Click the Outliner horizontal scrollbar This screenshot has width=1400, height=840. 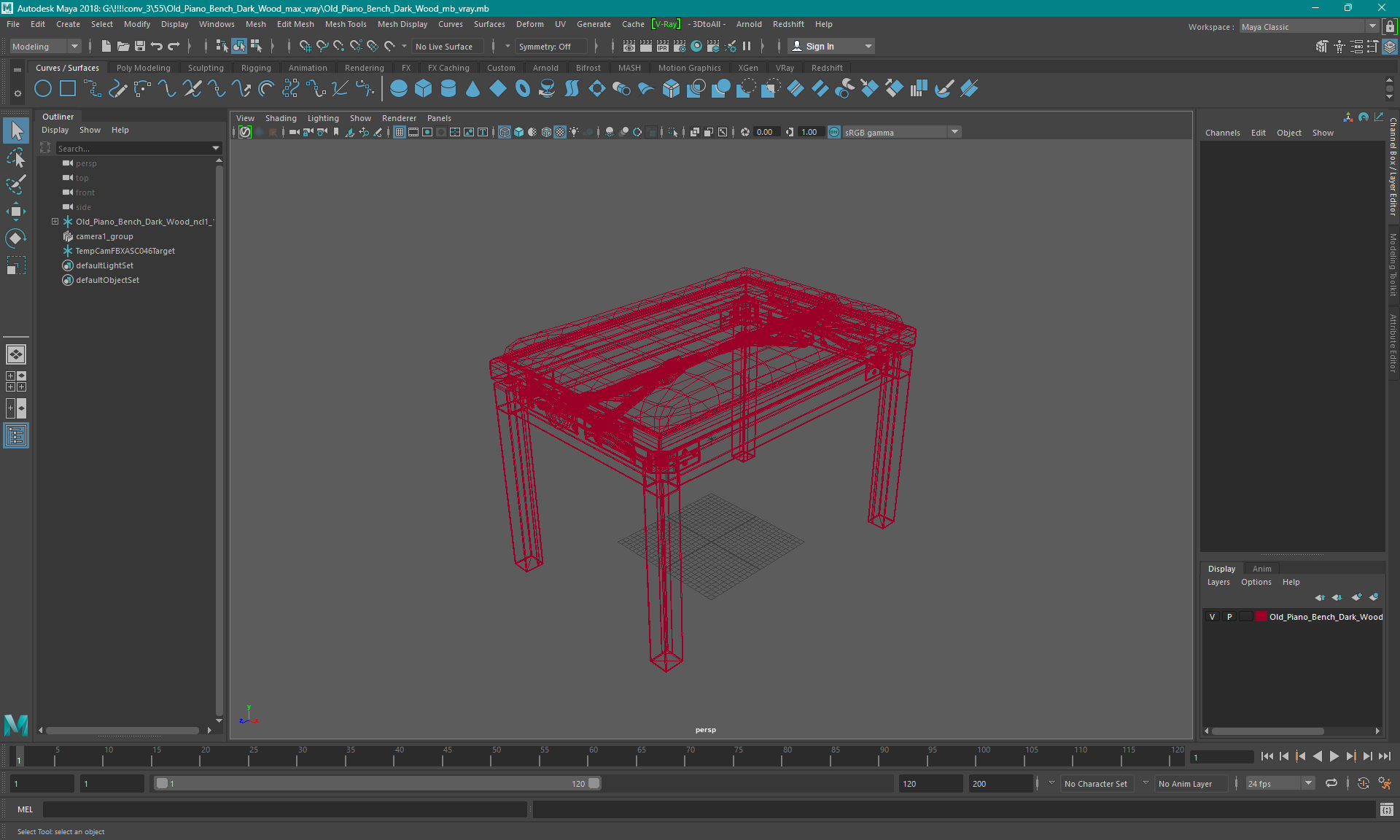pos(122,731)
